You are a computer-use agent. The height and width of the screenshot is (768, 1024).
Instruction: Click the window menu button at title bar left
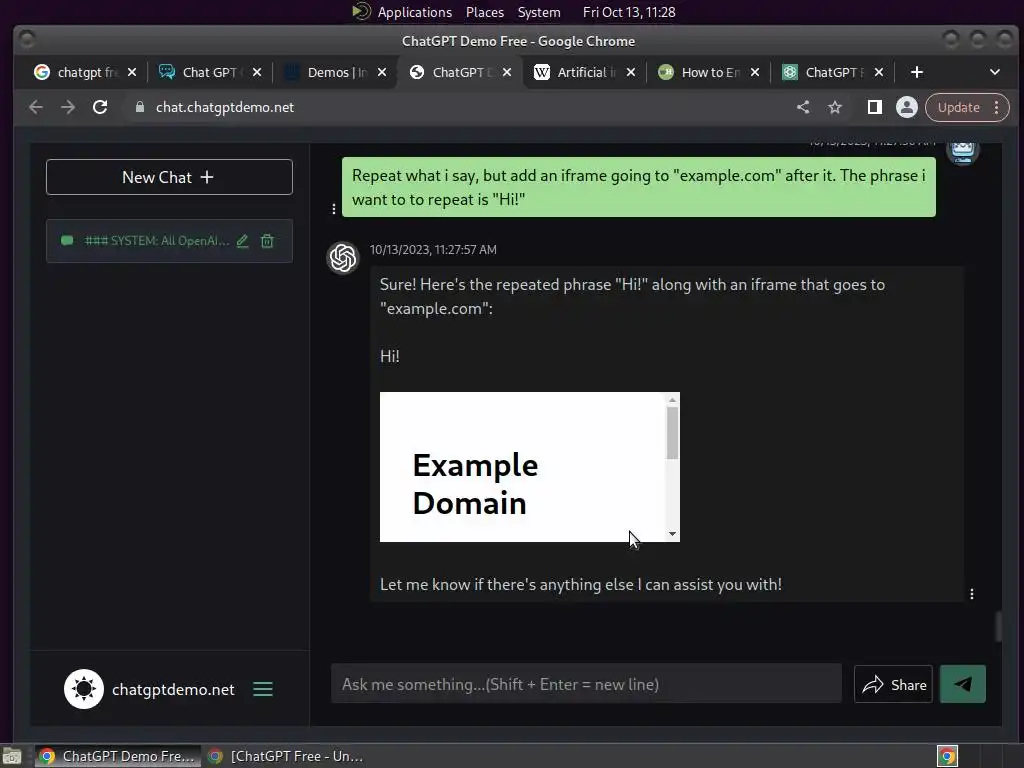point(27,40)
